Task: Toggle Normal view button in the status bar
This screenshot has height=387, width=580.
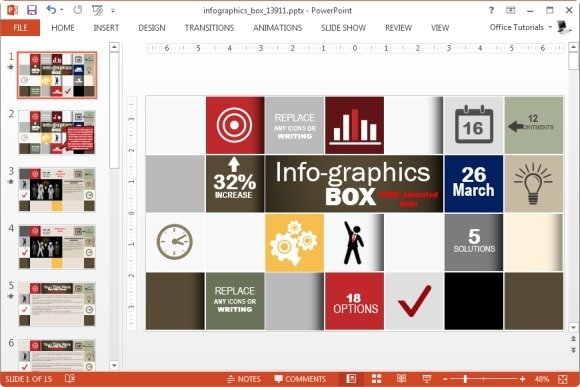Action: (351, 378)
